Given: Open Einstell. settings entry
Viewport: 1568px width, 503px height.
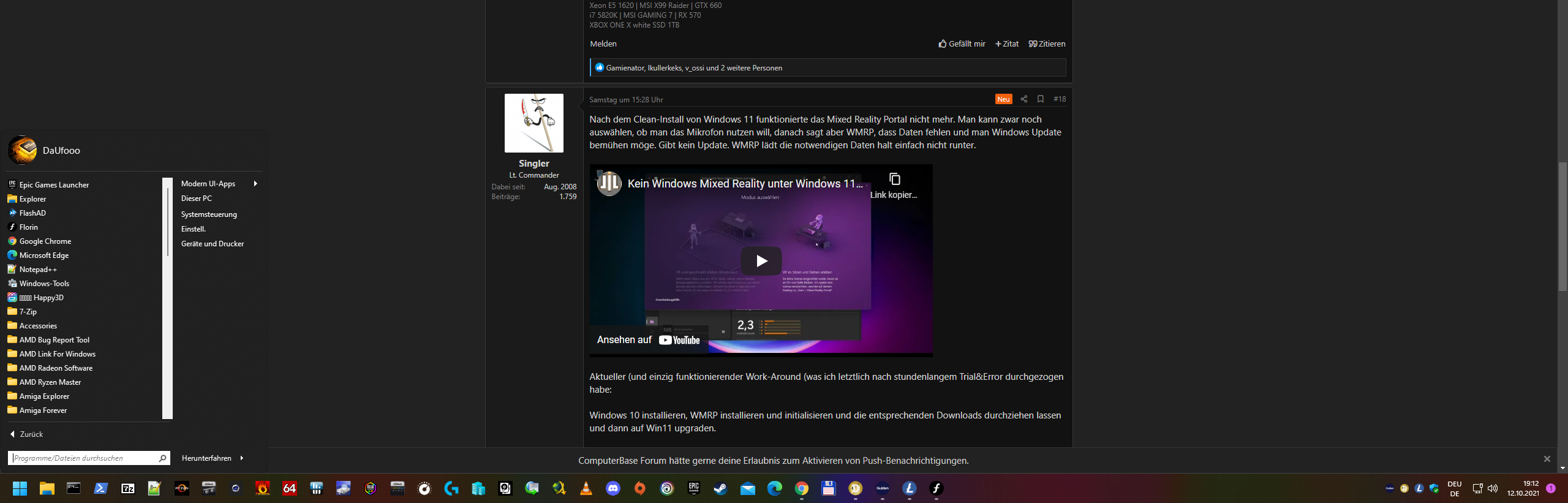Looking at the screenshot, I should tap(194, 229).
